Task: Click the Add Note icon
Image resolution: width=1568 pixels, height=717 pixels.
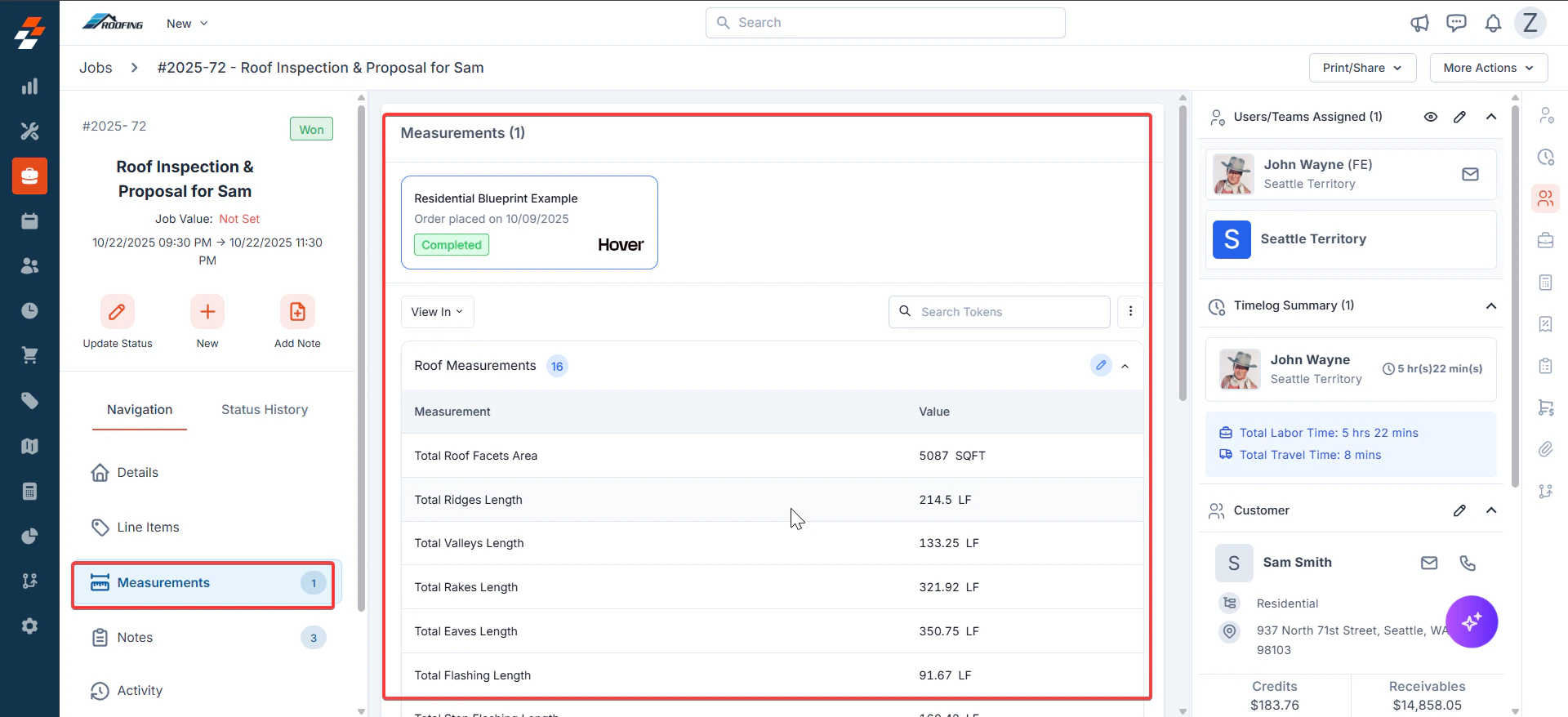Action: coord(297,312)
